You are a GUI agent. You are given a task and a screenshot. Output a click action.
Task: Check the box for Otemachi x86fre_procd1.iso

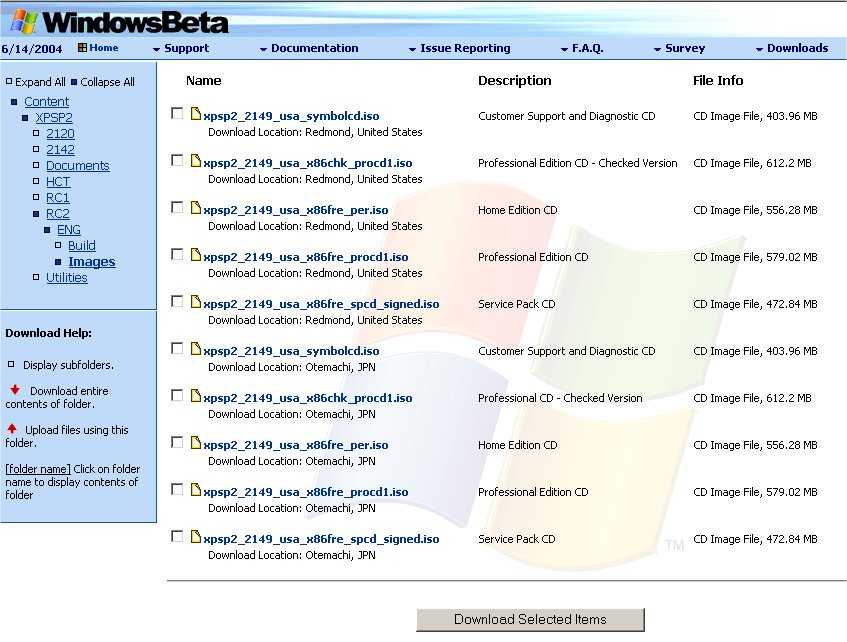coord(177,489)
